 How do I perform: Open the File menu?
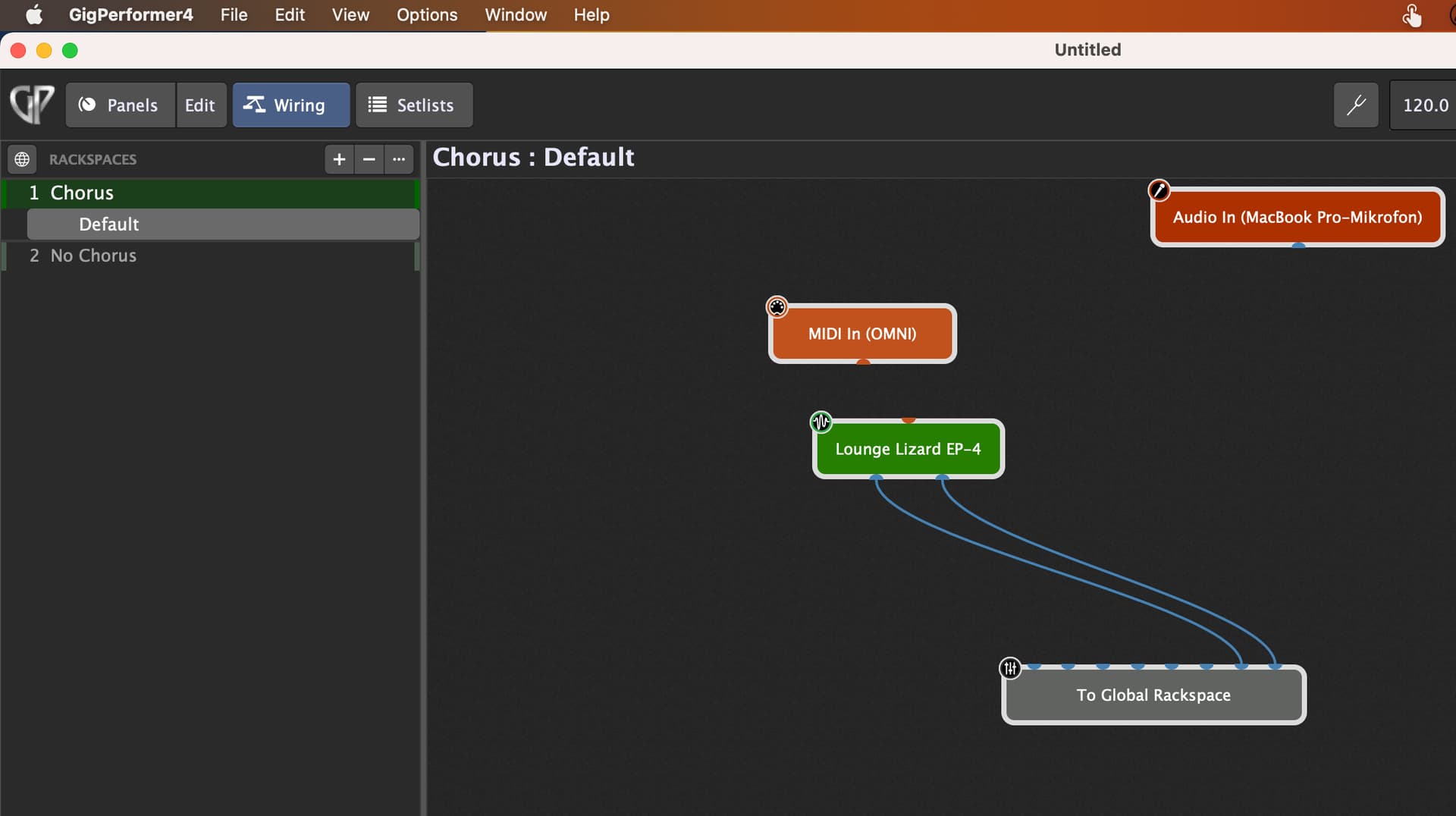click(234, 15)
